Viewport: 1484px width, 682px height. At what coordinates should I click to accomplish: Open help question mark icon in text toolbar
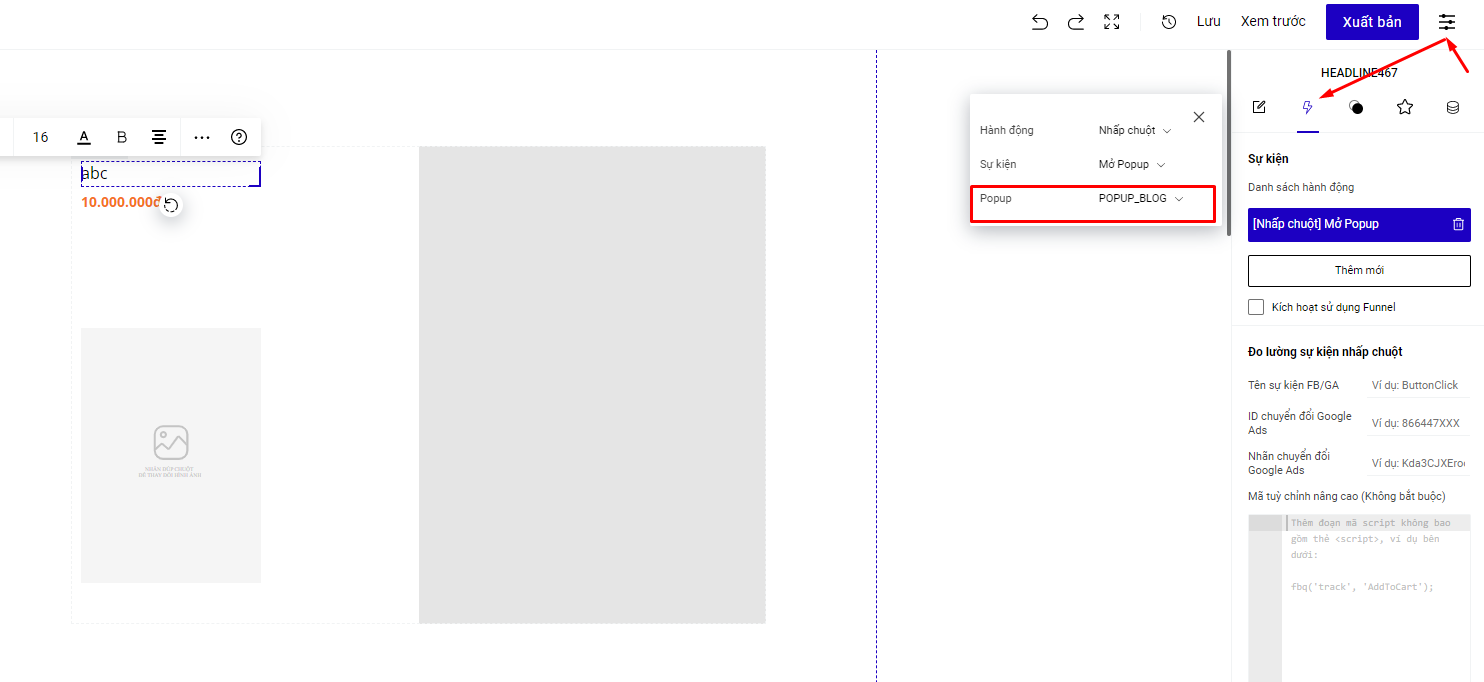(239, 137)
